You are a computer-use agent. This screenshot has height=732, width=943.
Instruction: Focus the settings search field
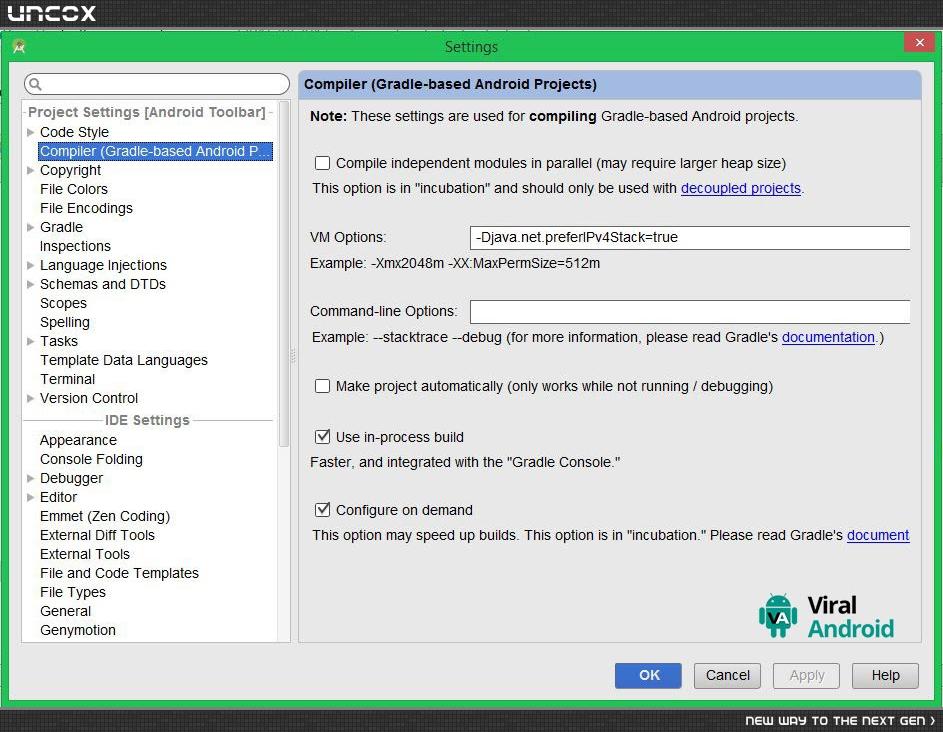(157, 84)
